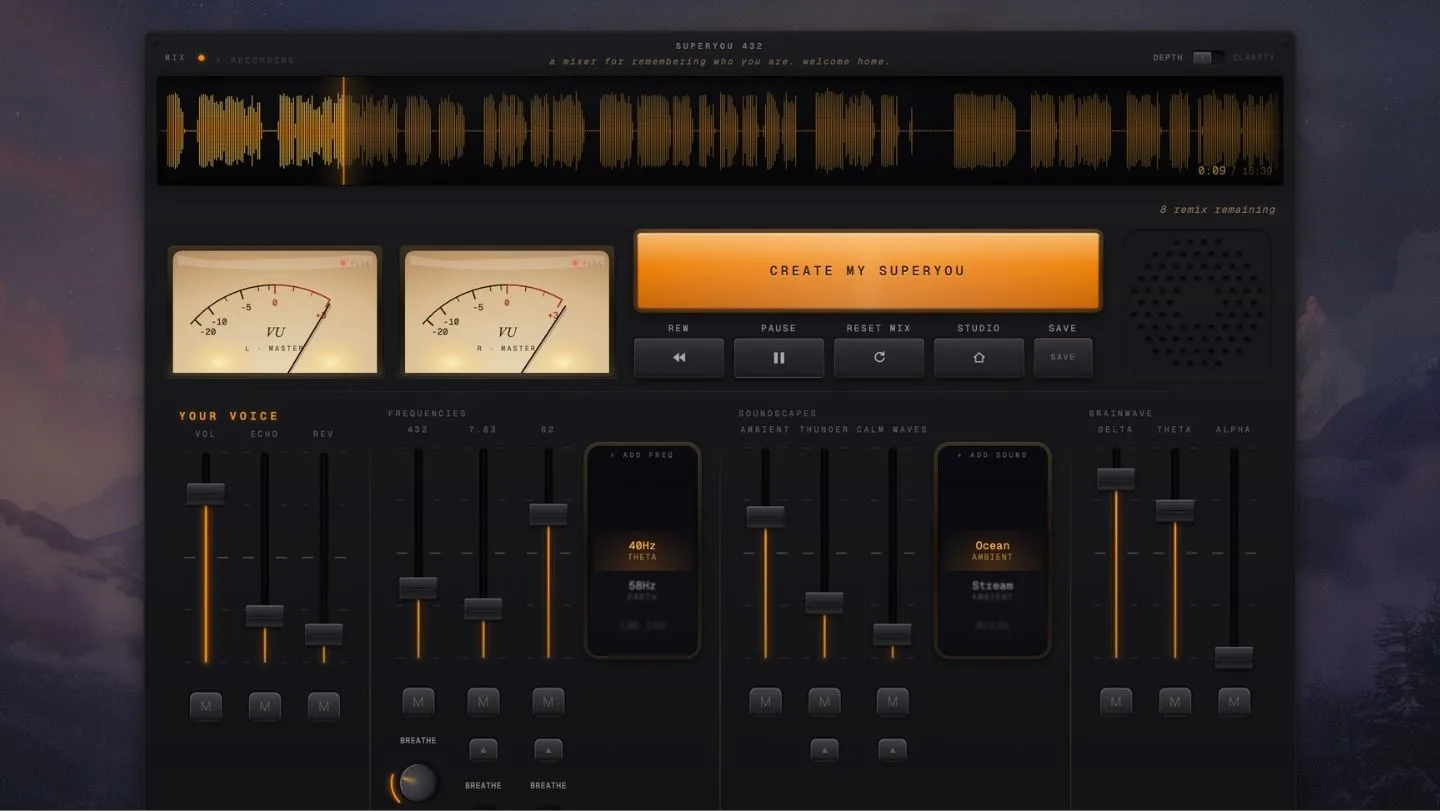1440x812 pixels.
Task: Pause playback with the pause button
Action: (779, 357)
